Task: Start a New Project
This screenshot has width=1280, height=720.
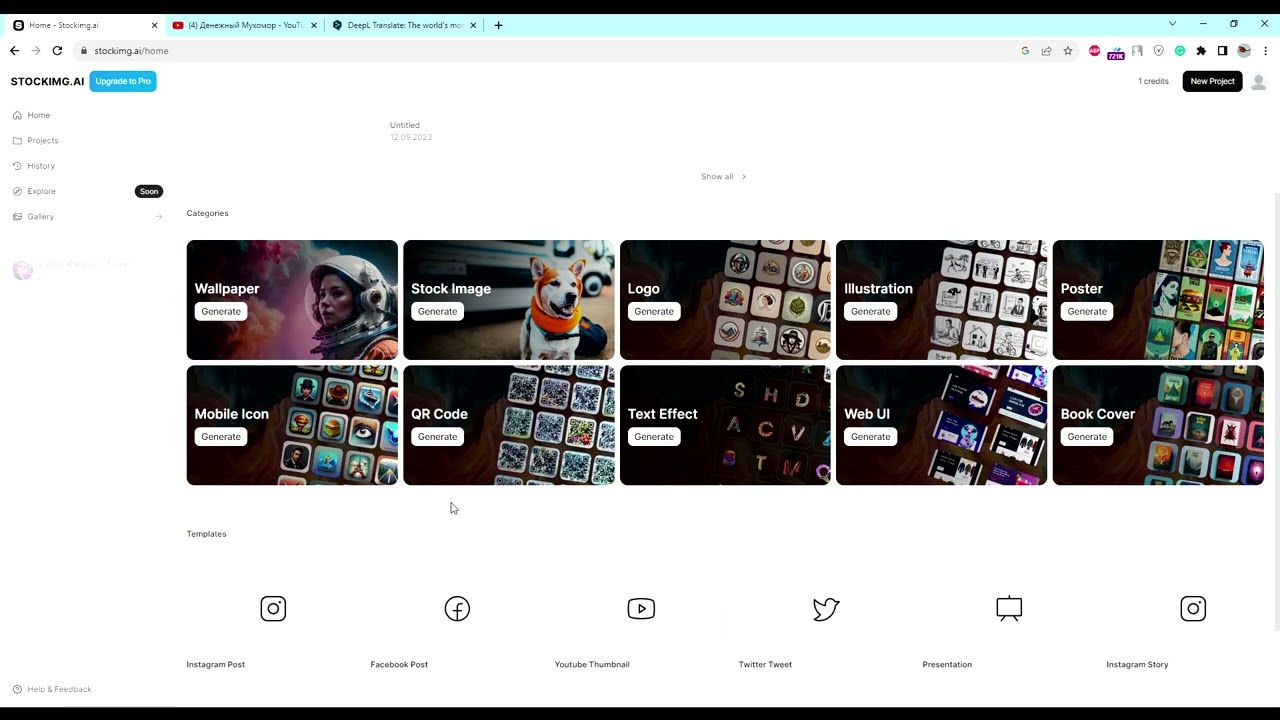Action: [x=1212, y=81]
